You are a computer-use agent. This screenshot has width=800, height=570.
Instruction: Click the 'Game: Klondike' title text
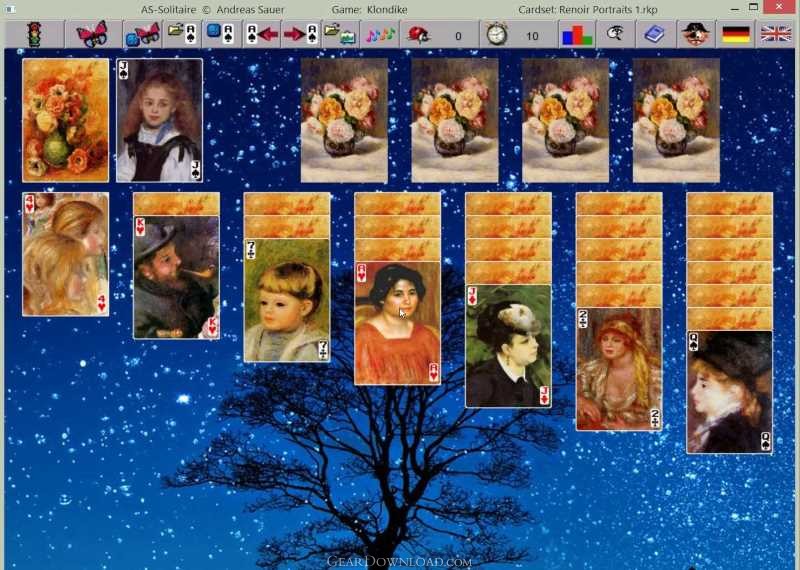[x=371, y=9]
